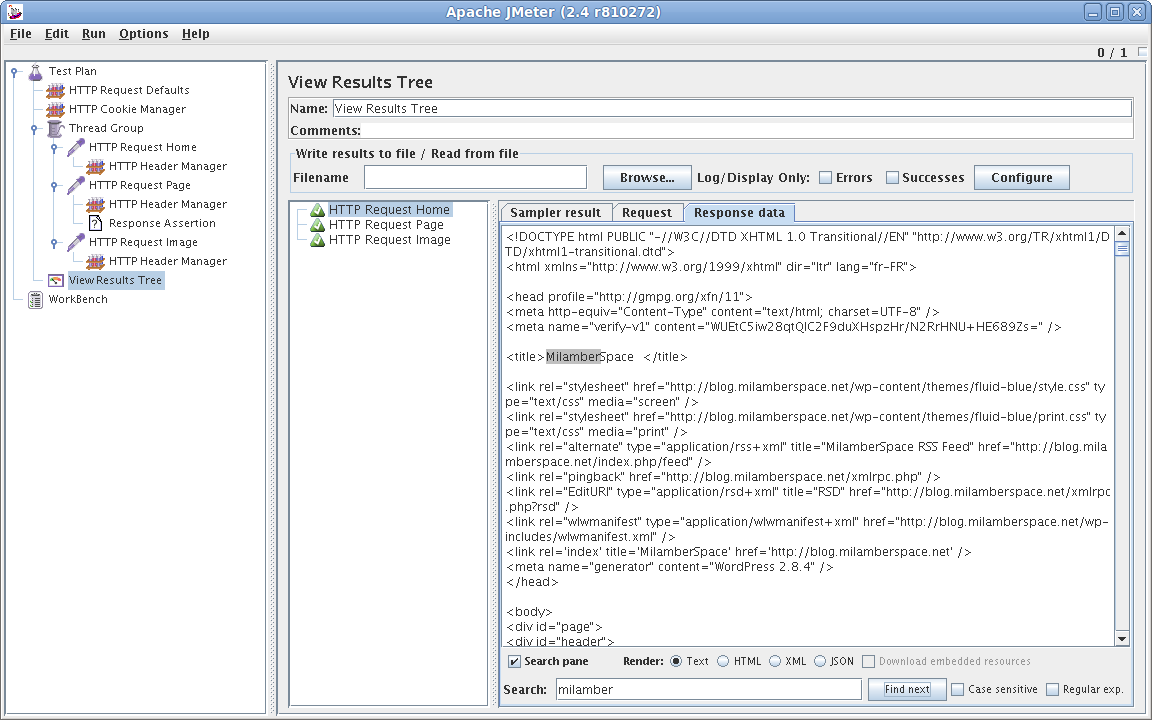Click the Test Plan icon
This screenshot has width=1152, height=720.
pyautogui.click(x=33, y=70)
